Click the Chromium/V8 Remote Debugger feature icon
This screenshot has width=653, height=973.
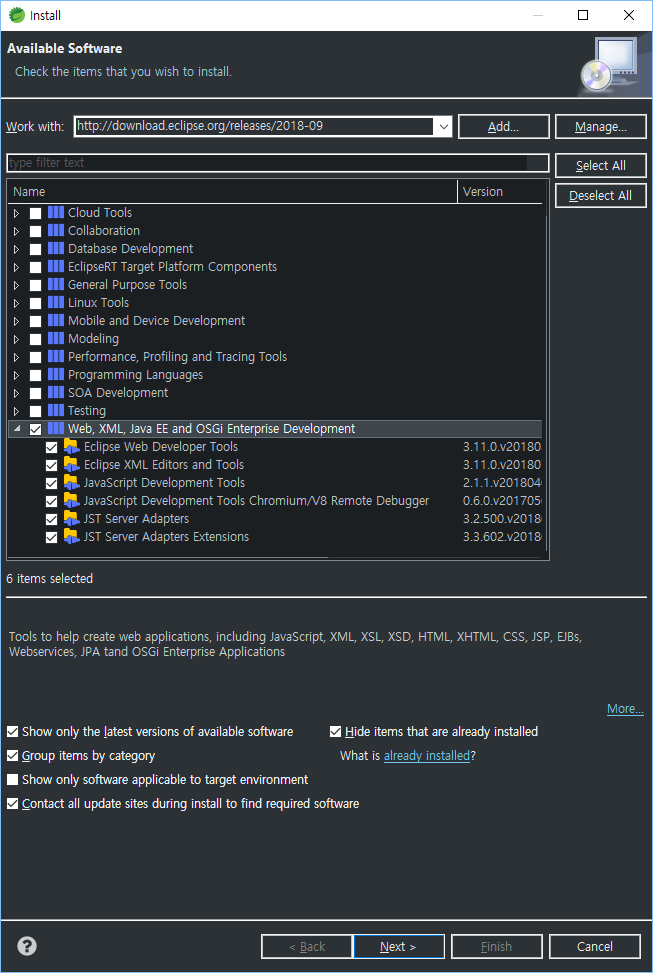71,501
